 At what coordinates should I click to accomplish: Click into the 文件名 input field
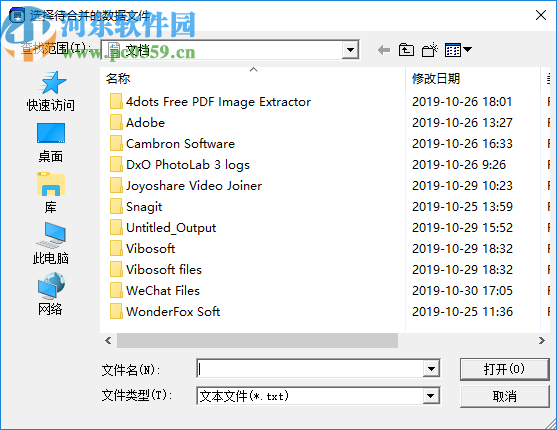[310, 369]
